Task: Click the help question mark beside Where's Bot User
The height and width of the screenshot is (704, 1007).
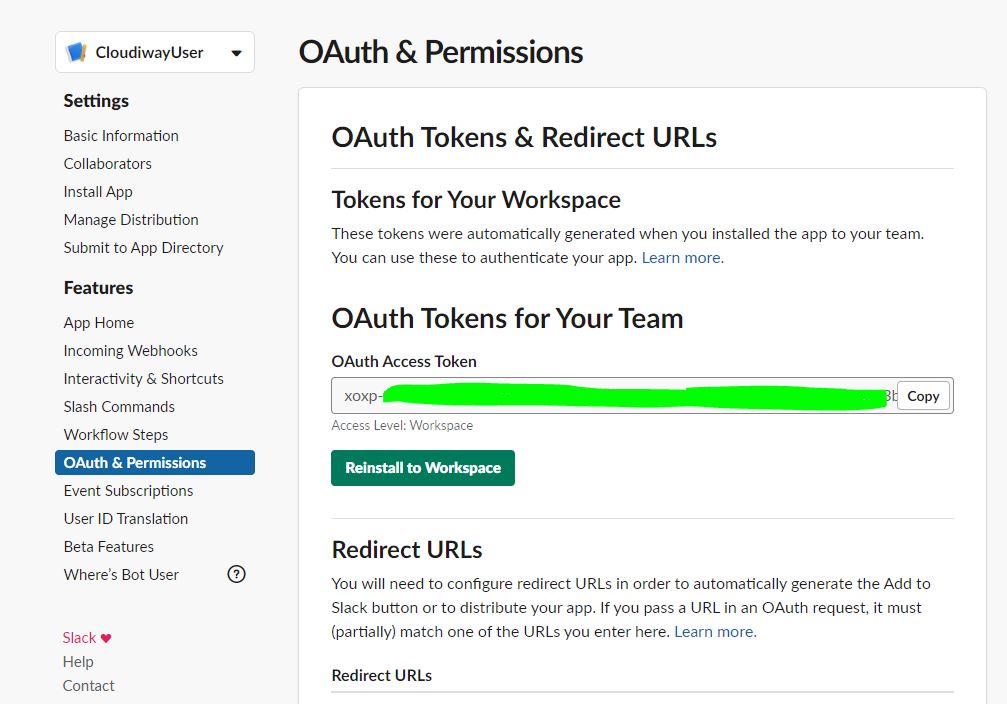Action: (x=236, y=574)
